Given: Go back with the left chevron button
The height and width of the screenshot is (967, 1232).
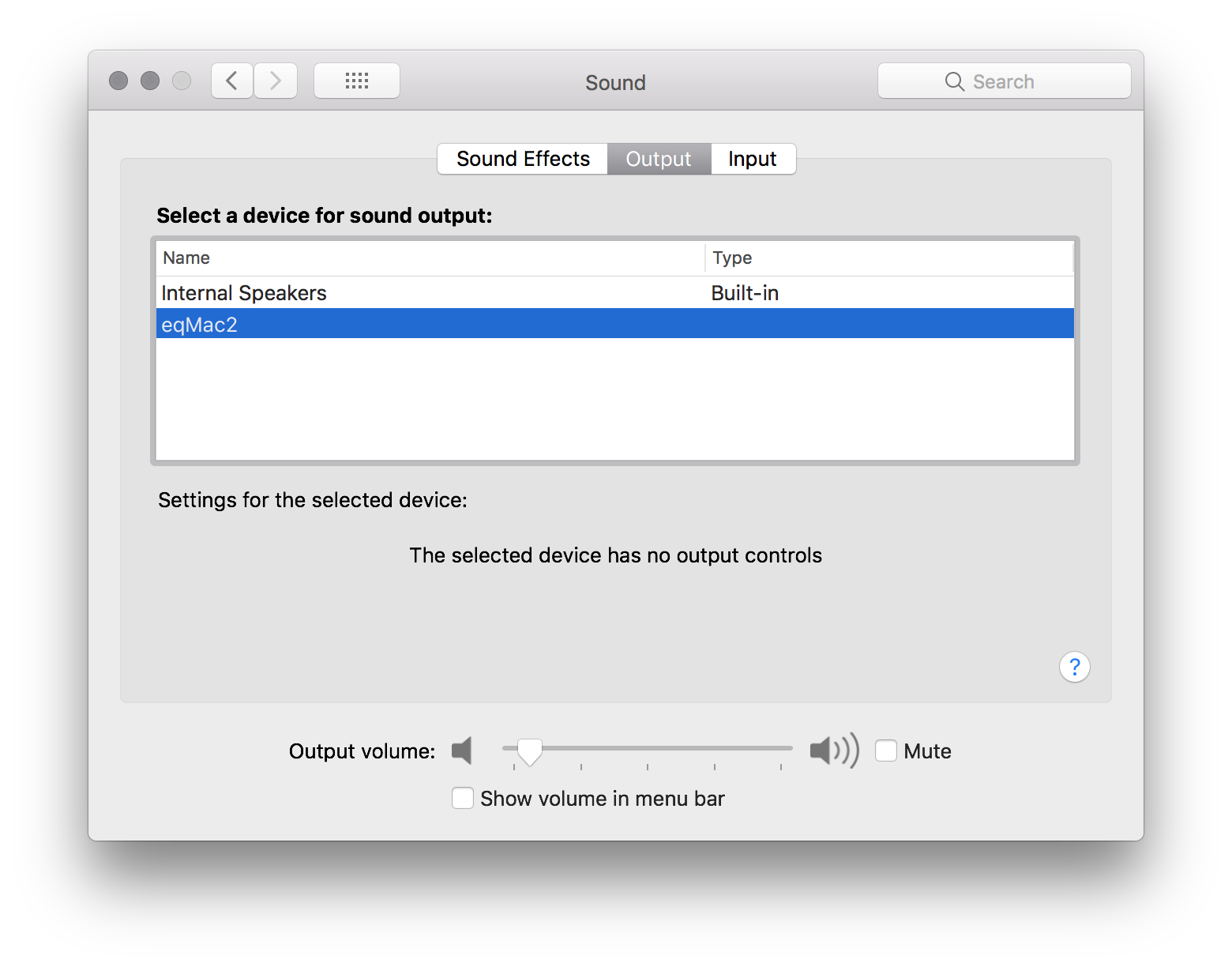Looking at the screenshot, I should [x=232, y=81].
